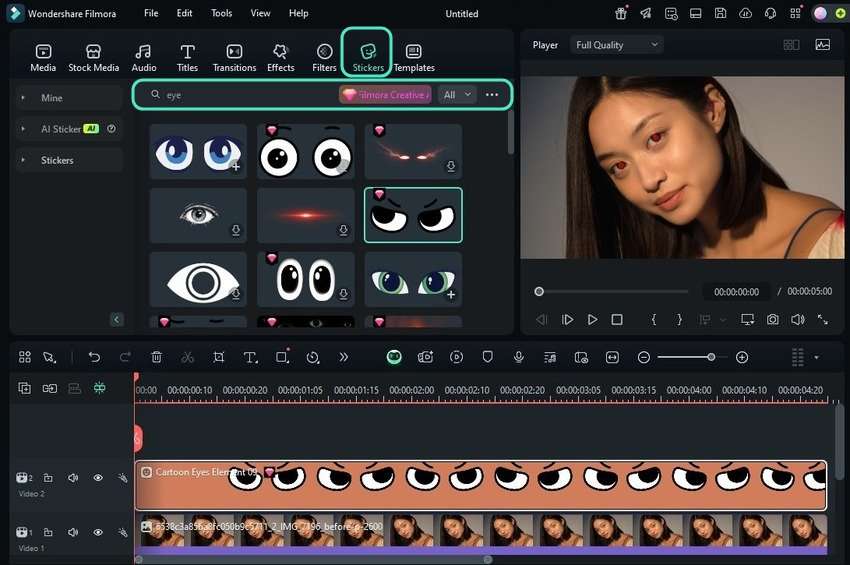Viewport: 850px width, 565px height.
Task: Open the File menu
Action: (151, 13)
